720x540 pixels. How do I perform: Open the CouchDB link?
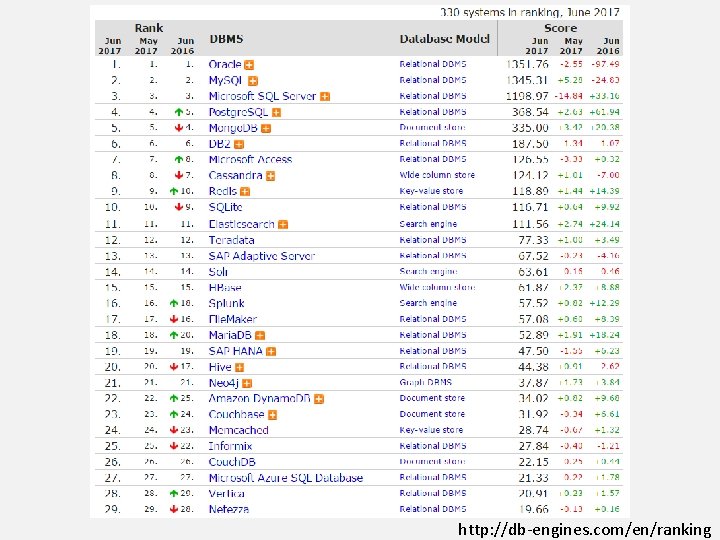(232, 462)
